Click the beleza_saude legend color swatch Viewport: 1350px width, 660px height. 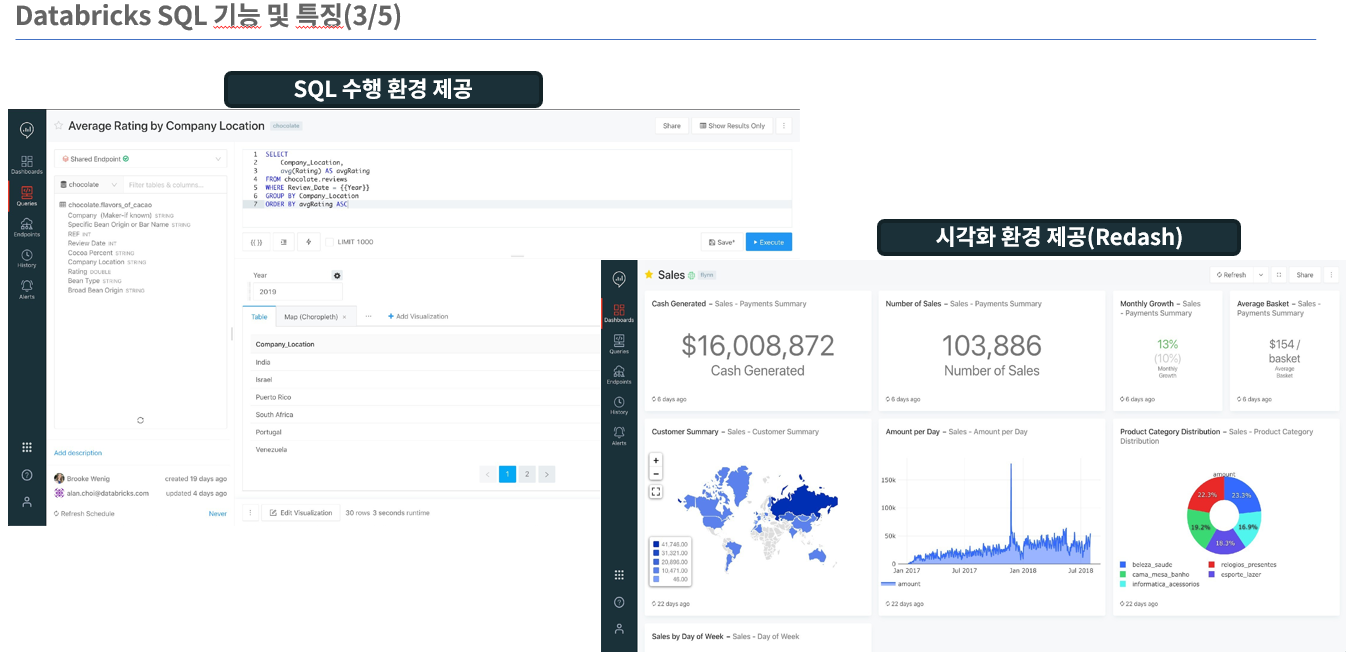1124,565
